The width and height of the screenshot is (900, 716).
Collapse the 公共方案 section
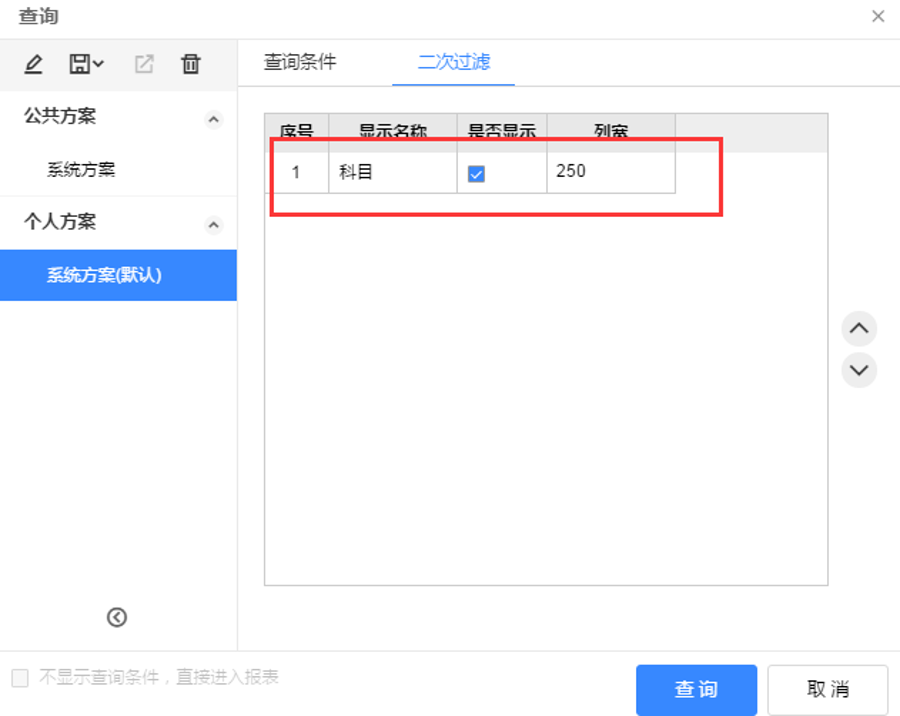coord(213,119)
